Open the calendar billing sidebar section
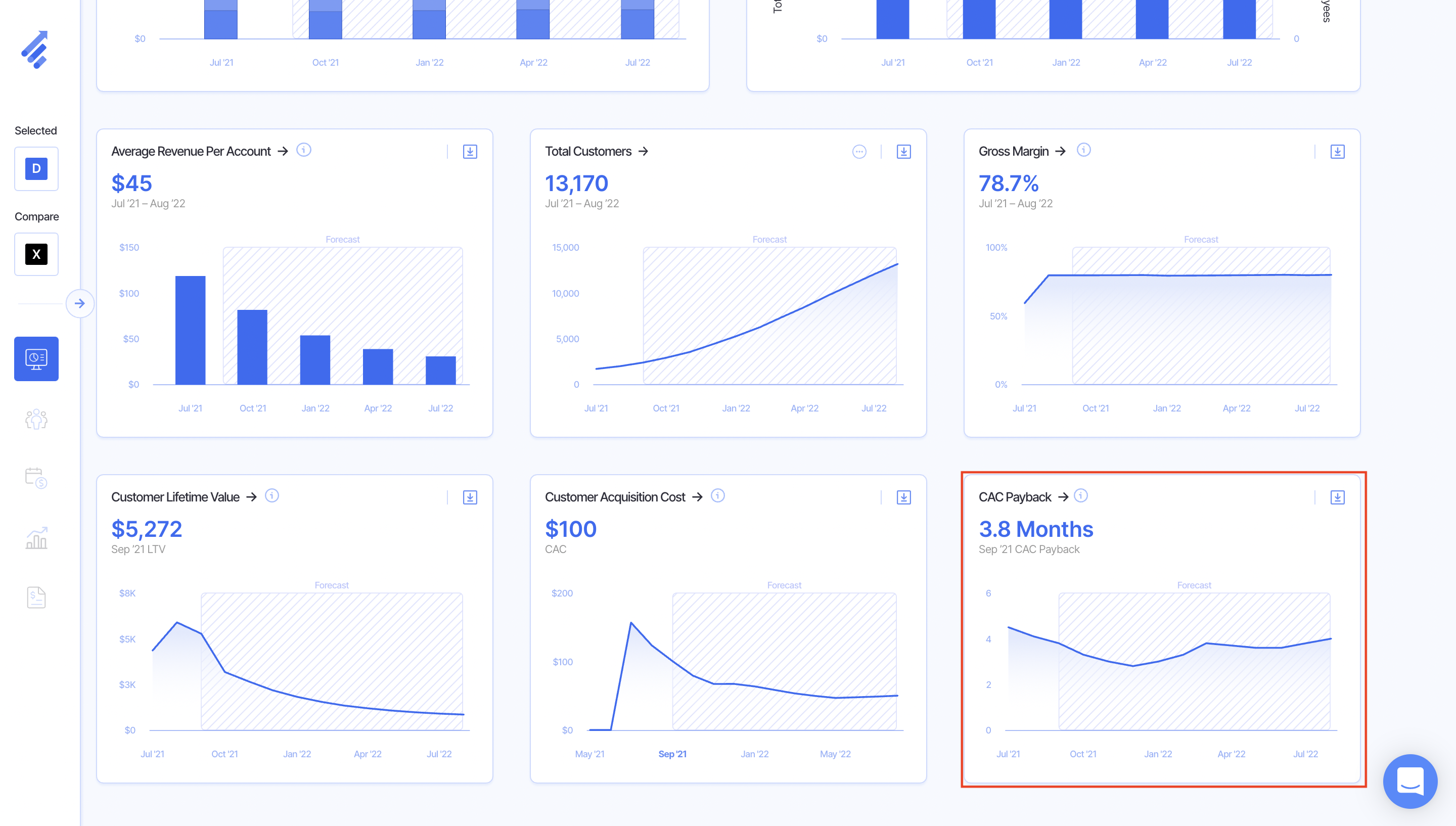Screen dimensions: 1456x826 click(36, 478)
